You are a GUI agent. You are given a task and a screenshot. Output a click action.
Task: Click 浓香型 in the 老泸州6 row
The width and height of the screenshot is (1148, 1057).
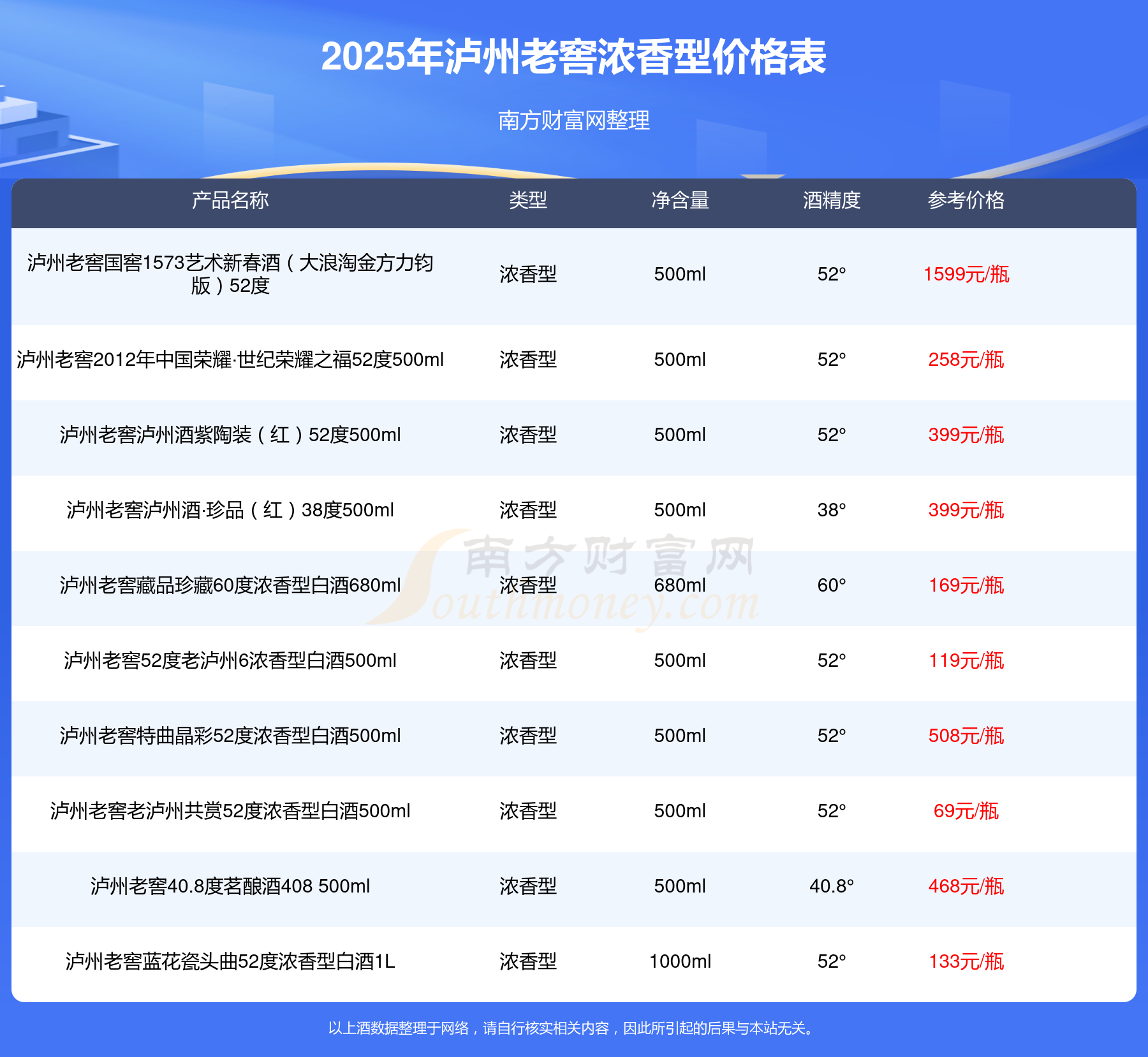[528, 660]
